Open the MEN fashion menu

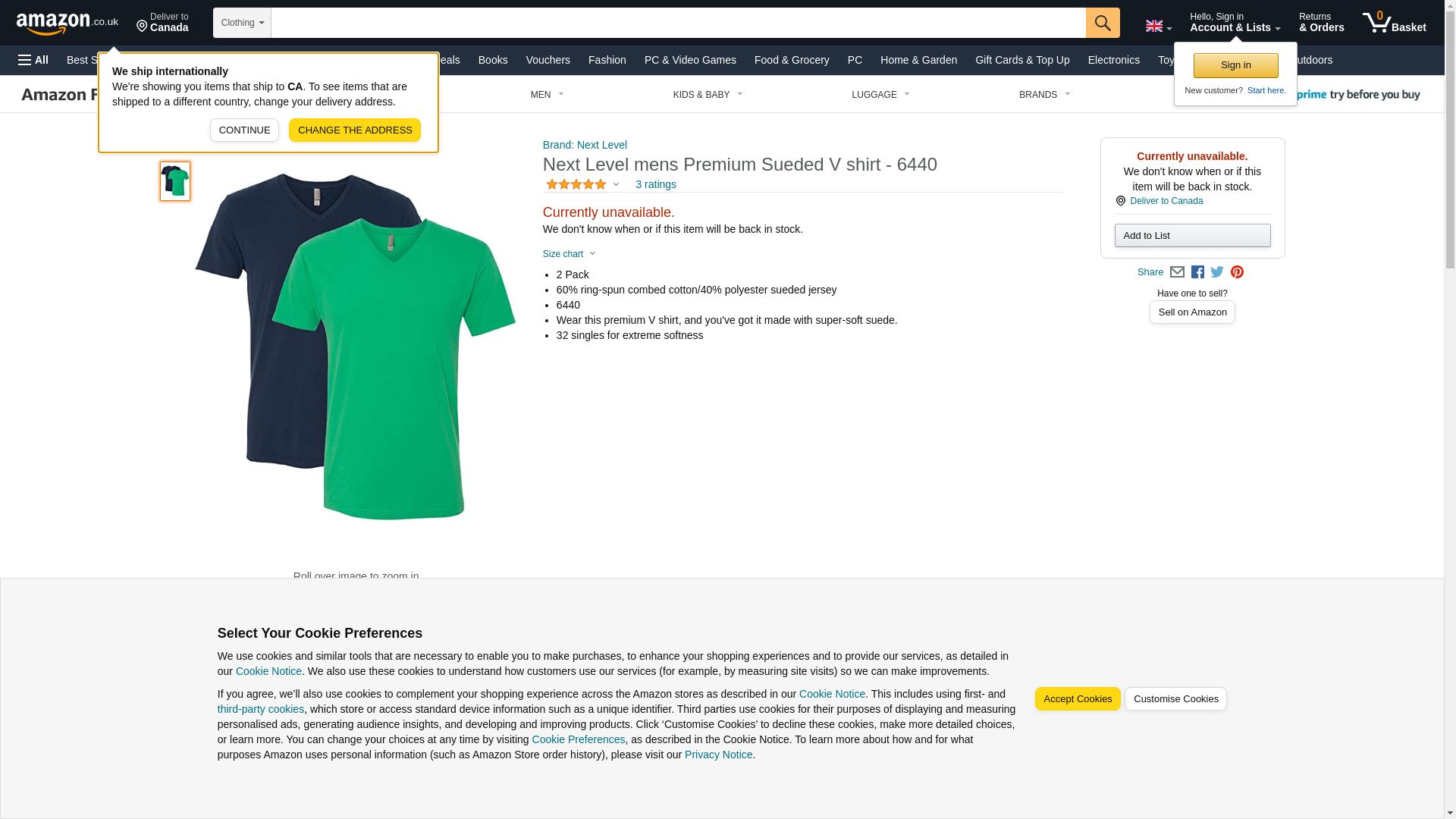tap(547, 95)
